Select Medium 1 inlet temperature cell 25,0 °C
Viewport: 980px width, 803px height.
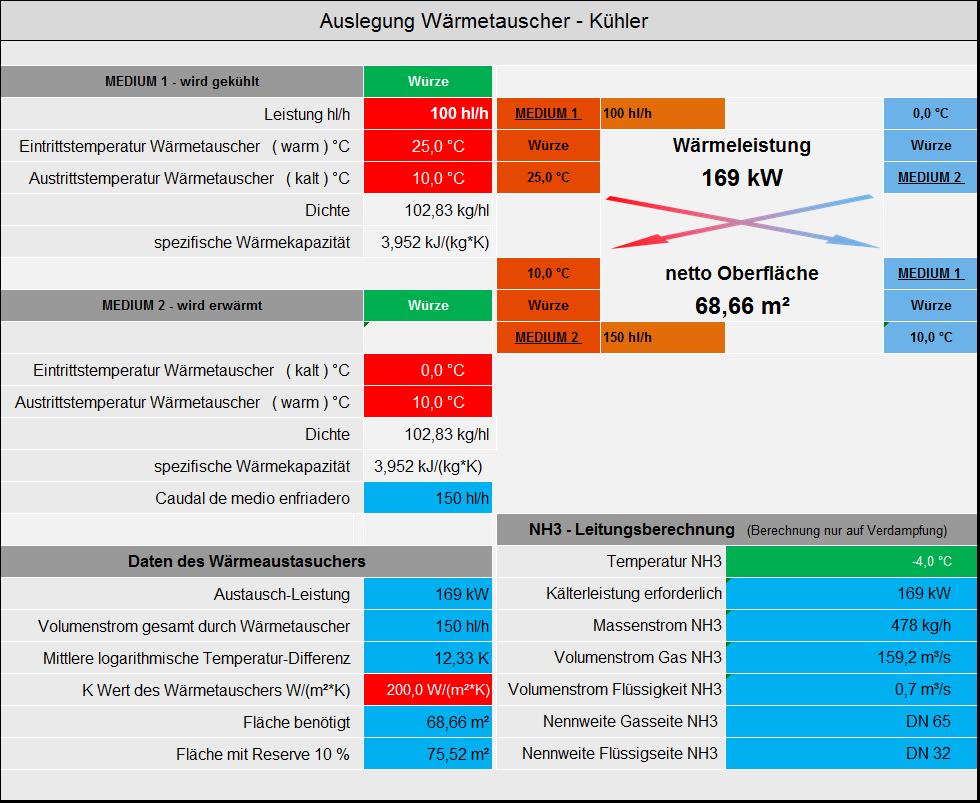(x=428, y=146)
